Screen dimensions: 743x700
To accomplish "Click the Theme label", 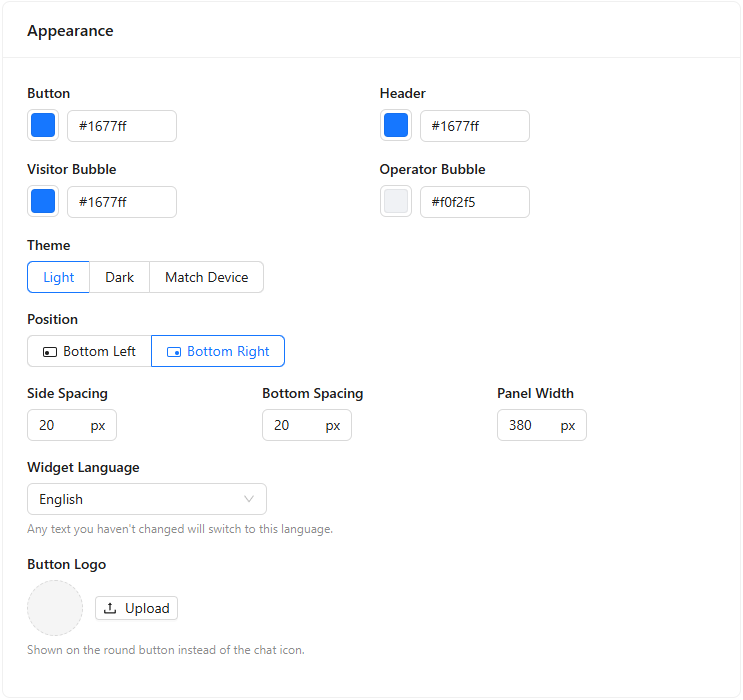I will [49, 245].
